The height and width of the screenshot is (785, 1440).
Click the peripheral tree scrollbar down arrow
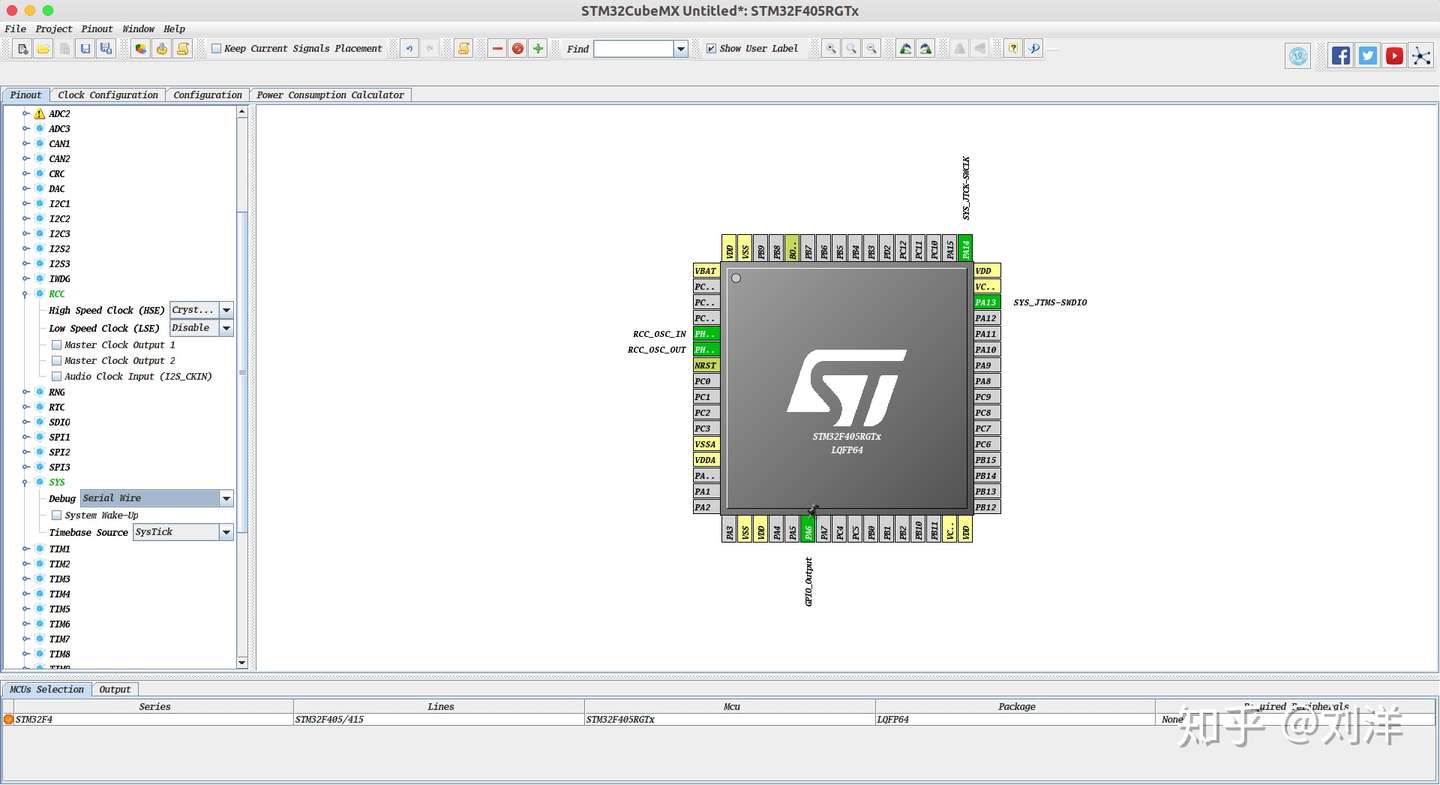coord(242,662)
